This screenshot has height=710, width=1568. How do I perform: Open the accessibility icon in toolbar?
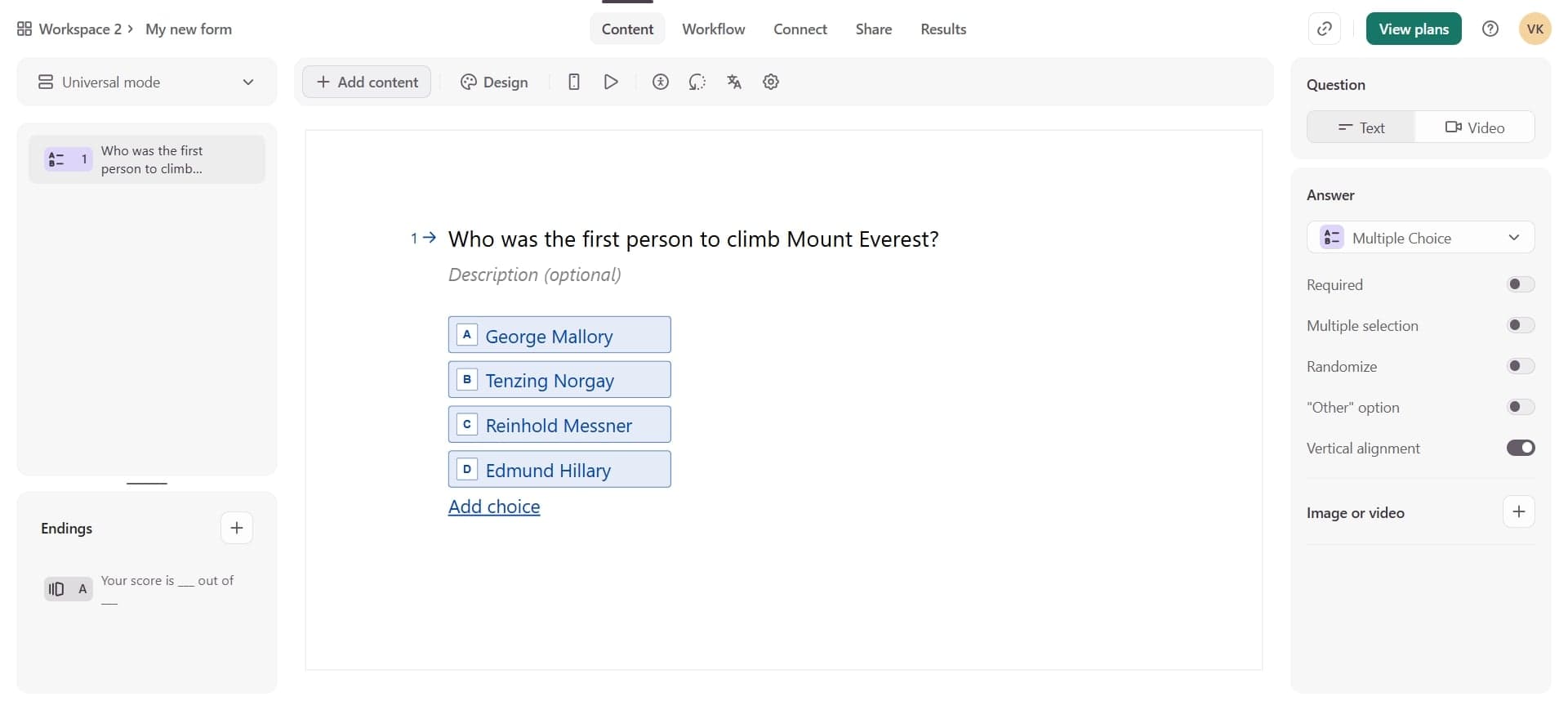pyautogui.click(x=661, y=82)
